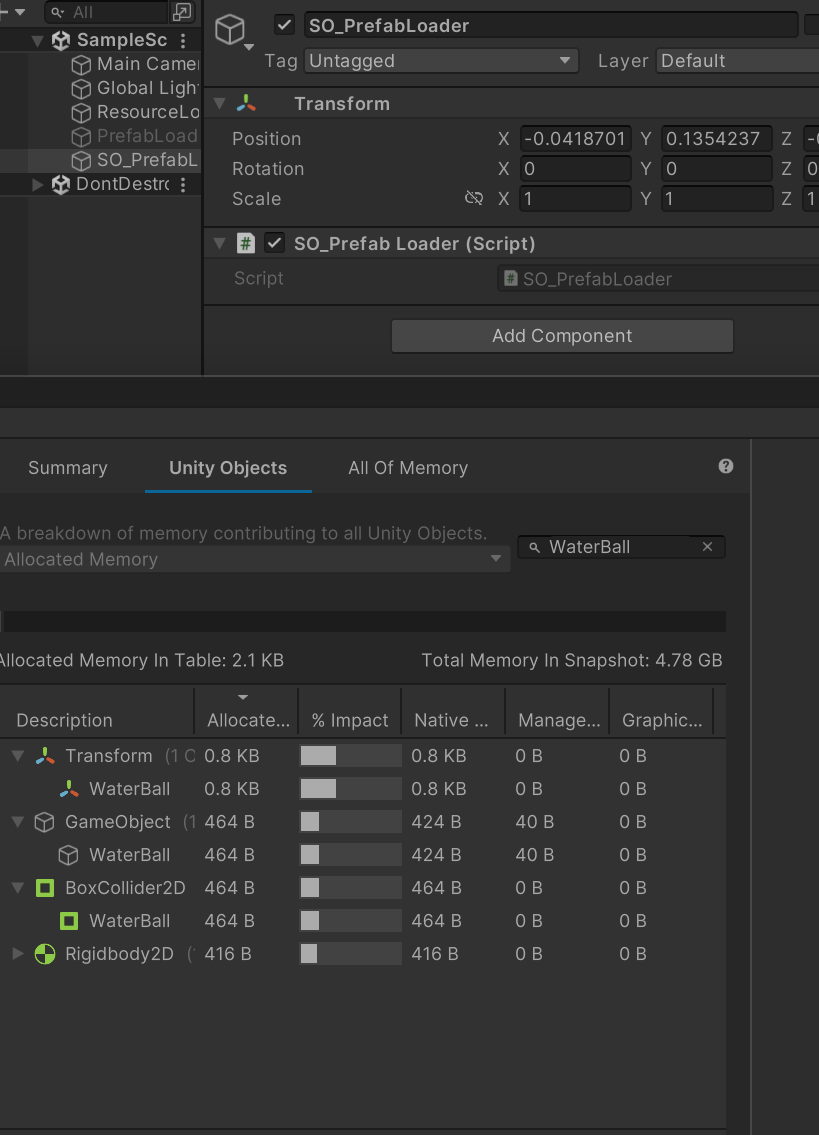The height and width of the screenshot is (1135, 819).
Task: Click the Add Component button
Action: (x=562, y=336)
